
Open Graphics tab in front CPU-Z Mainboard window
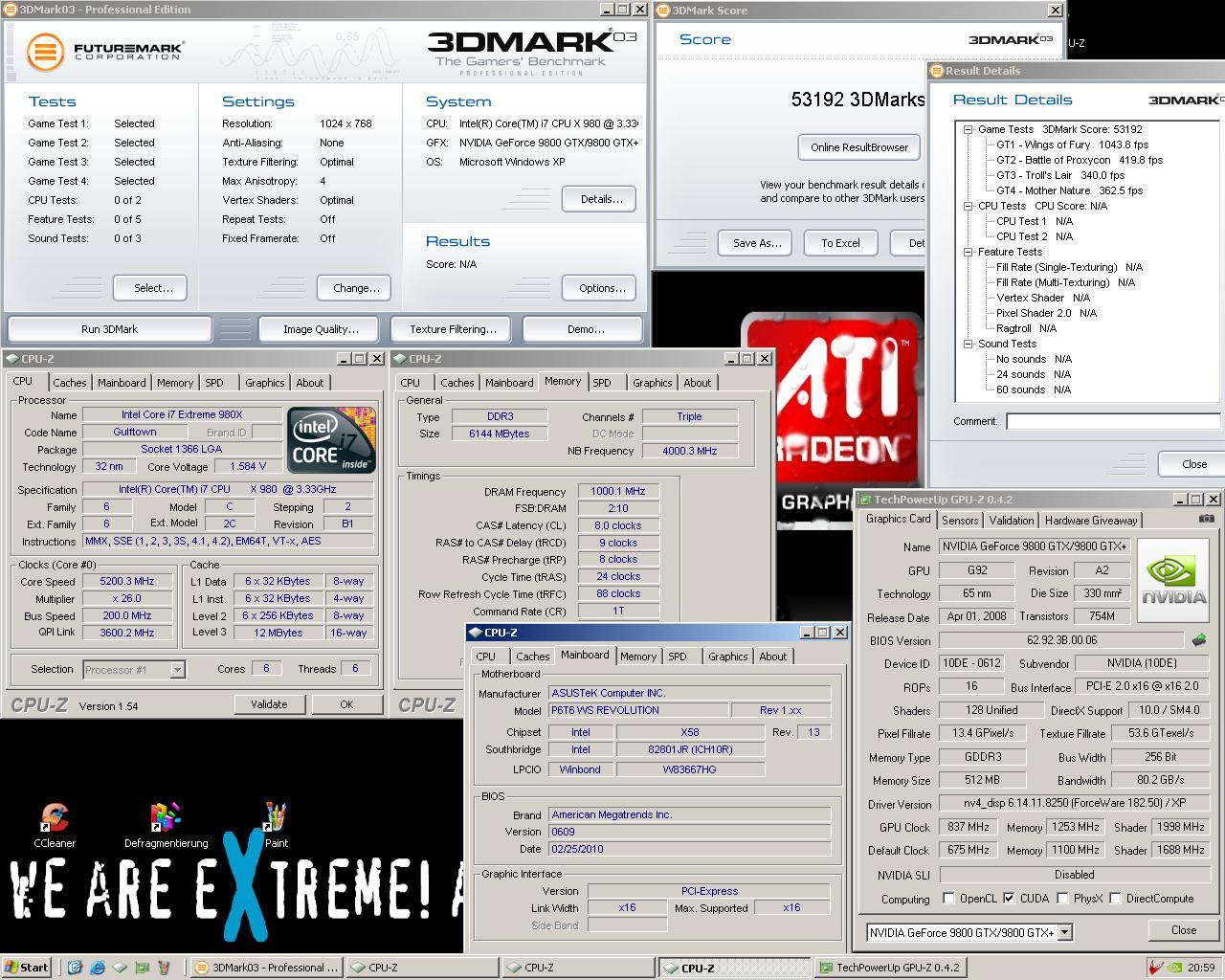(x=727, y=657)
